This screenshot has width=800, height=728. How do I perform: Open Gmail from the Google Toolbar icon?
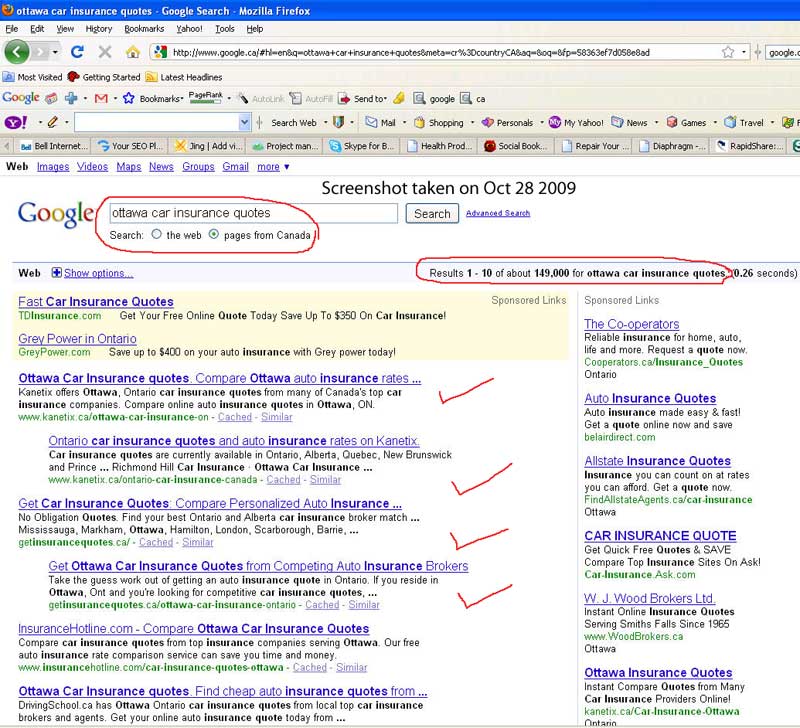coord(100,98)
